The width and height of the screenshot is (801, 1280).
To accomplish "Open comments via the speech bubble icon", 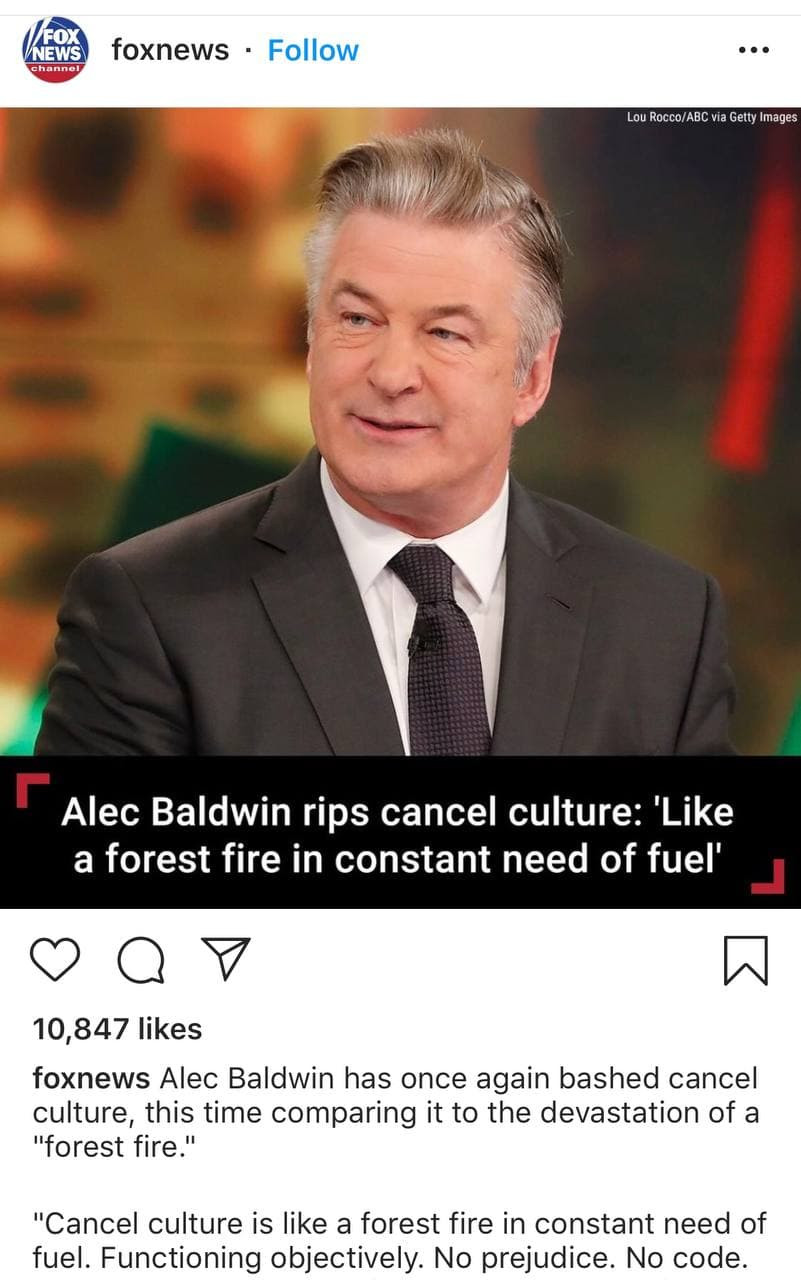I will click(142, 961).
